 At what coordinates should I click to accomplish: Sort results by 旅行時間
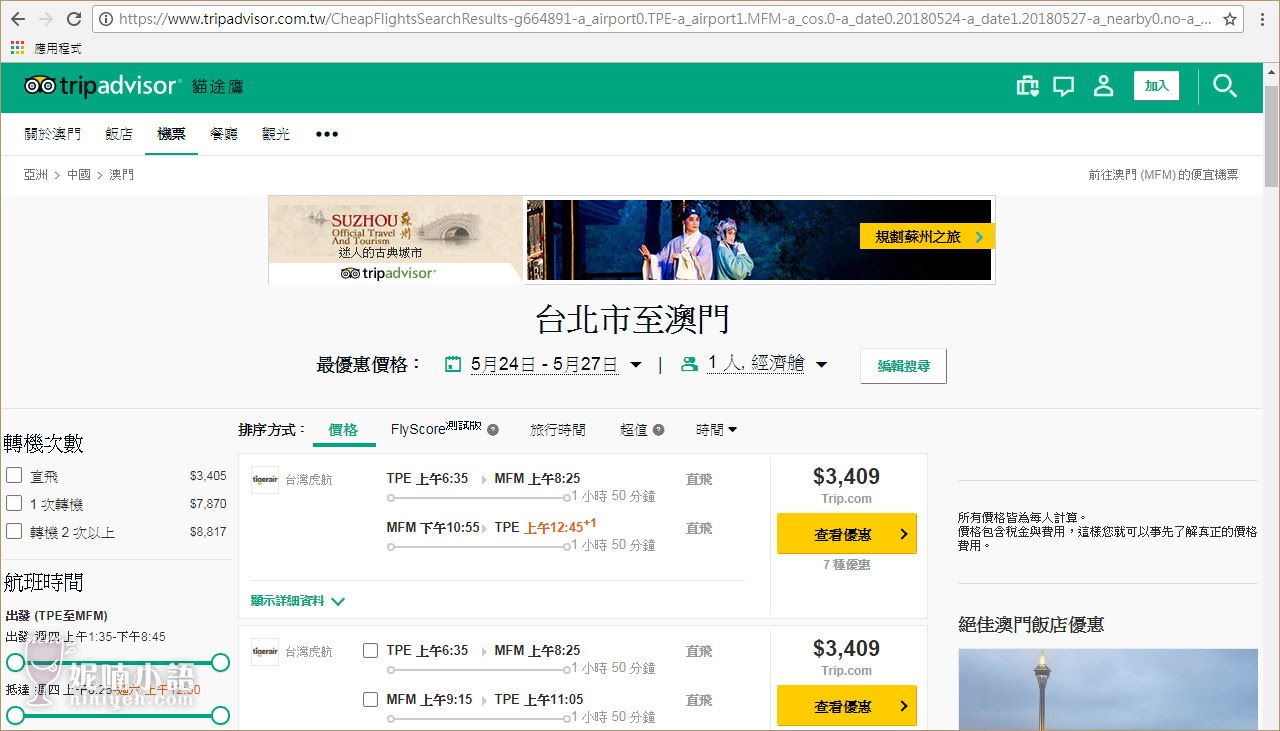558,430
